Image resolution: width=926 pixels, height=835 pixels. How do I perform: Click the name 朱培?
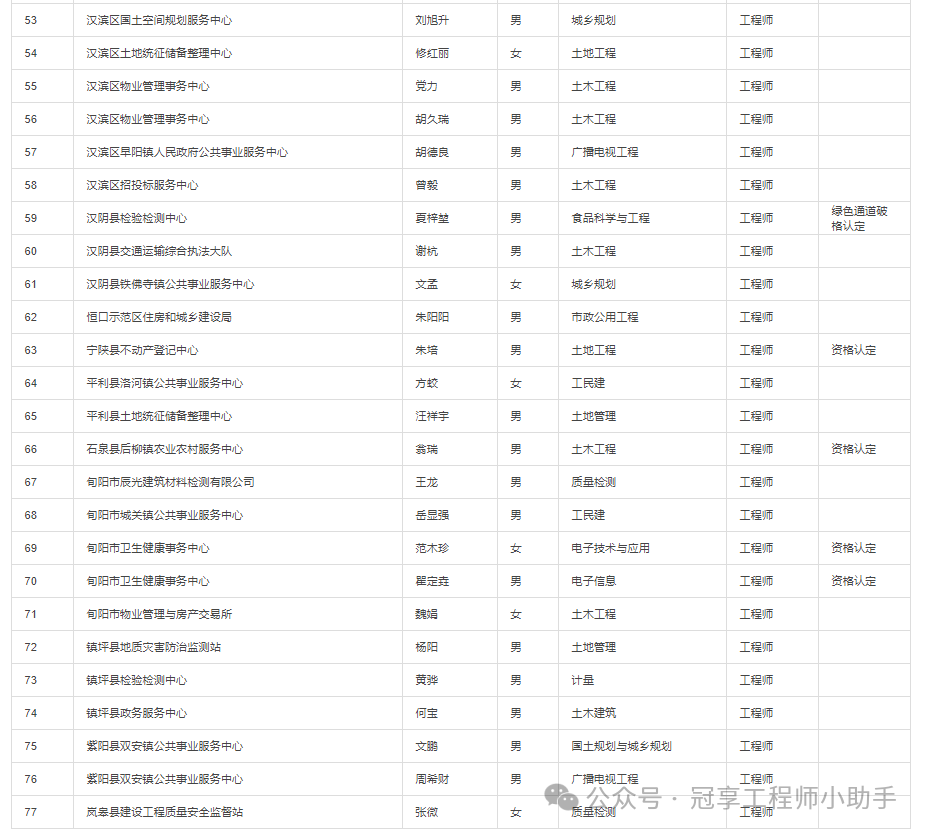[x=426, y=351]
